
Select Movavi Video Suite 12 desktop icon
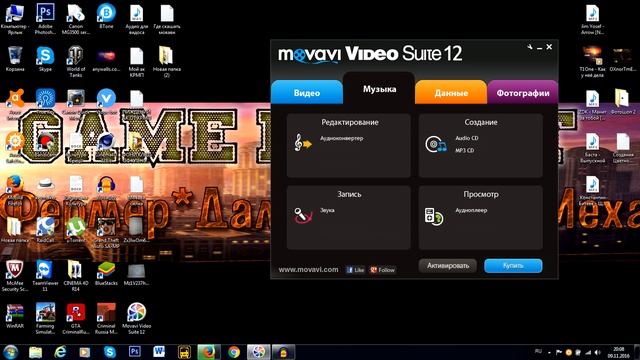[x=136, y=319]
